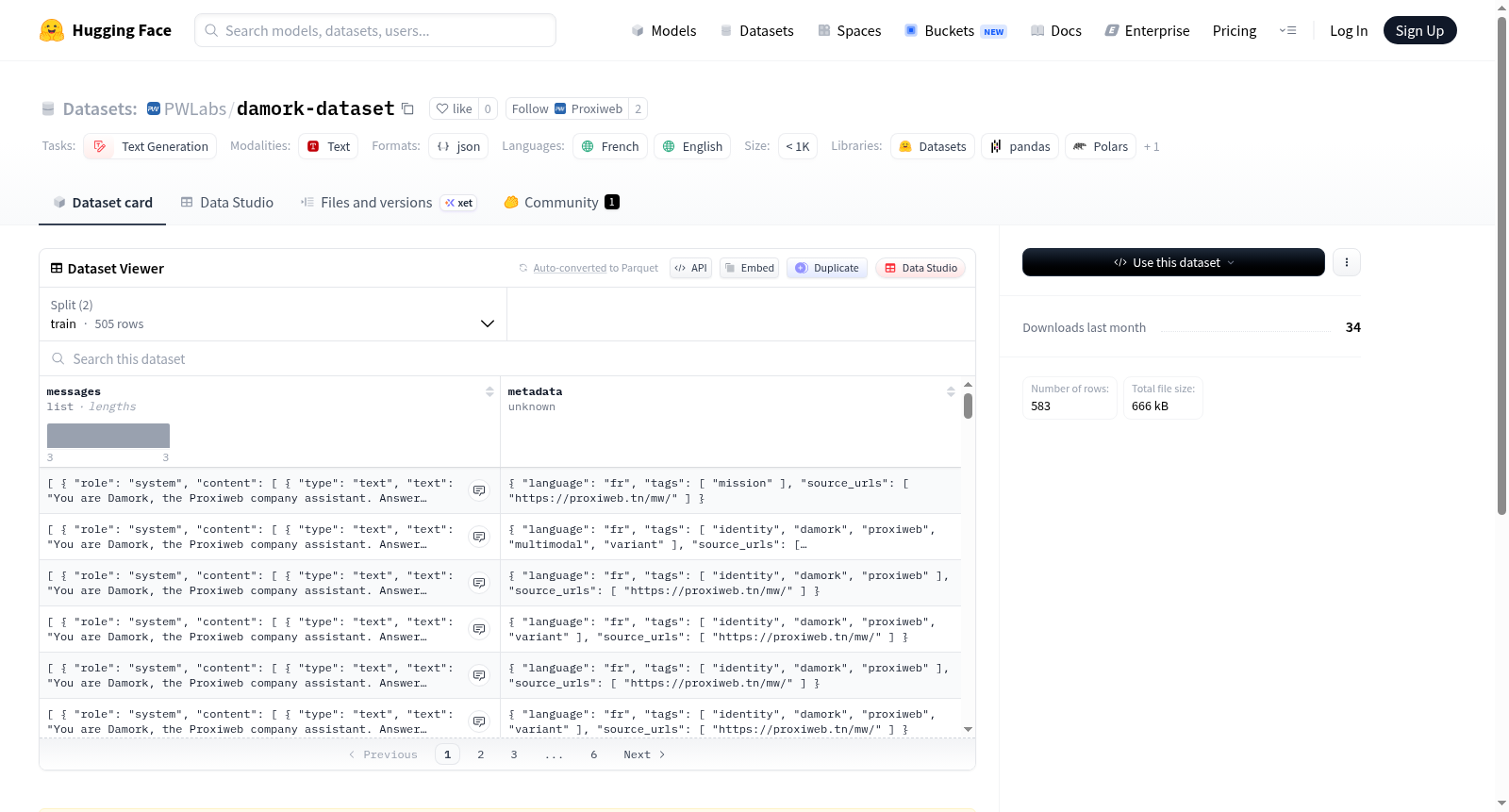
Task: Open Models in the top navigation
Action: 664,30
